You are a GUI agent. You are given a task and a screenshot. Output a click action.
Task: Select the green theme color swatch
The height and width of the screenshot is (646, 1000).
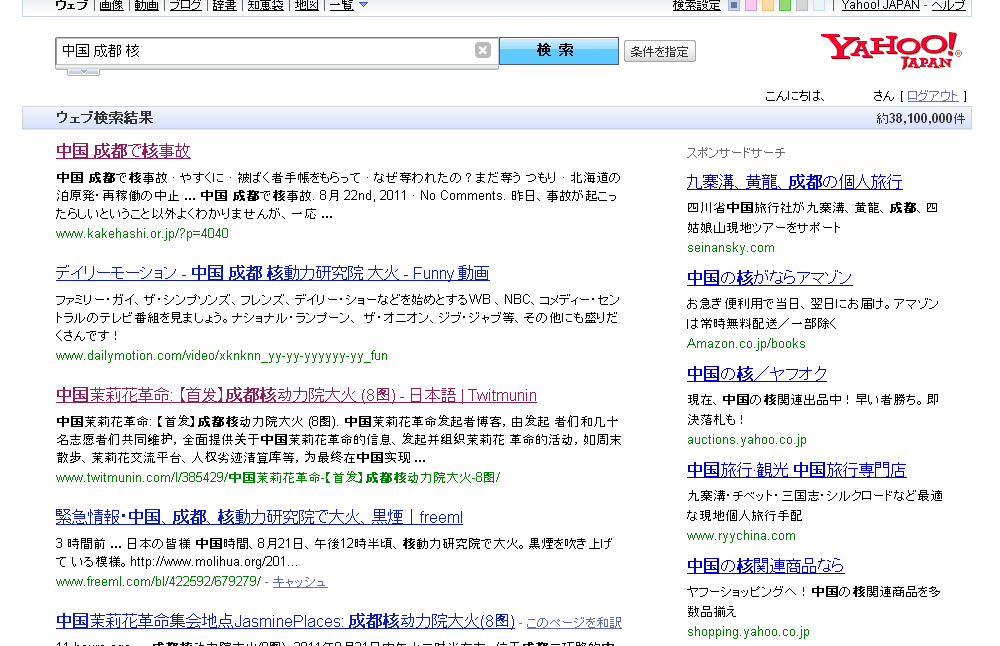point(785,5)
